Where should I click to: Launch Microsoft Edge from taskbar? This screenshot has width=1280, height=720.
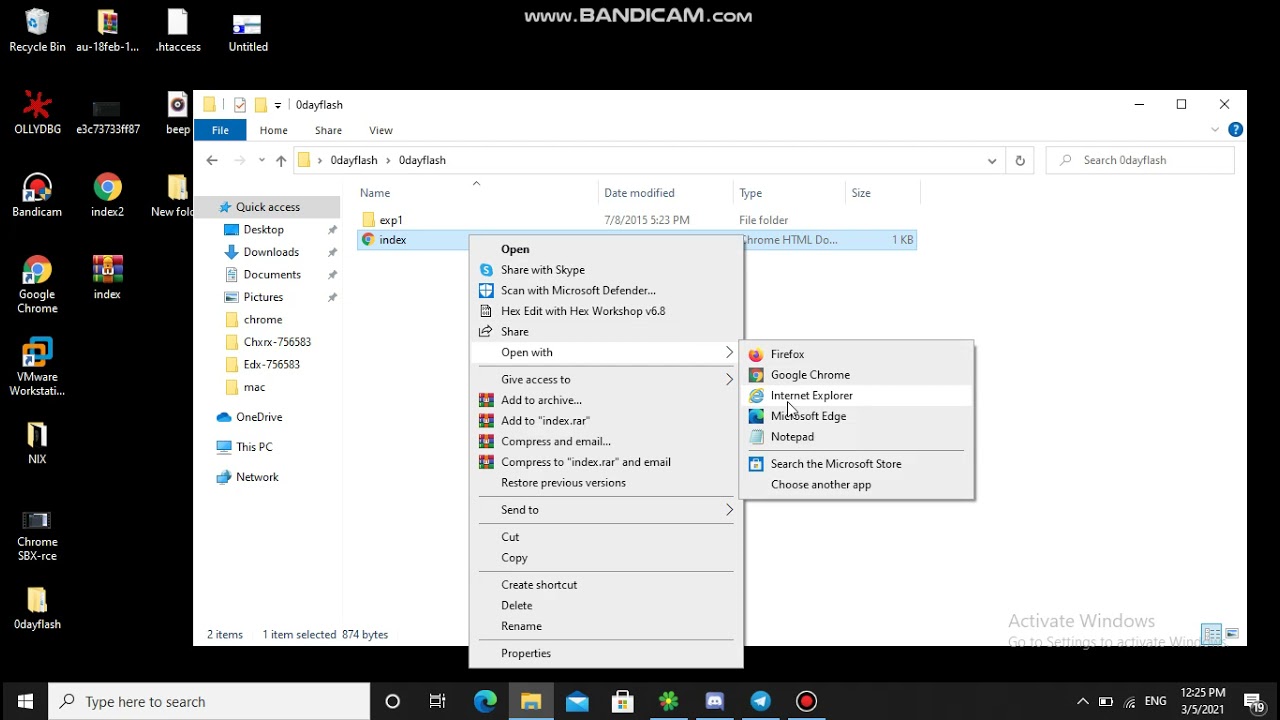point(485,701)
